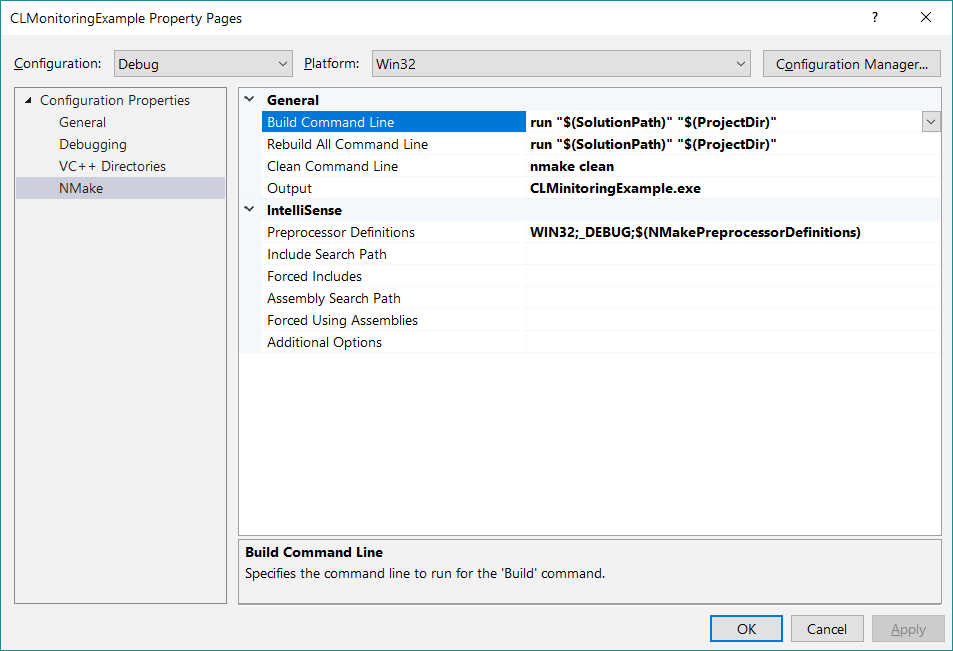Collapse the IntelliSense property group
Screen dimensions: 953x651
click(249, 210)
